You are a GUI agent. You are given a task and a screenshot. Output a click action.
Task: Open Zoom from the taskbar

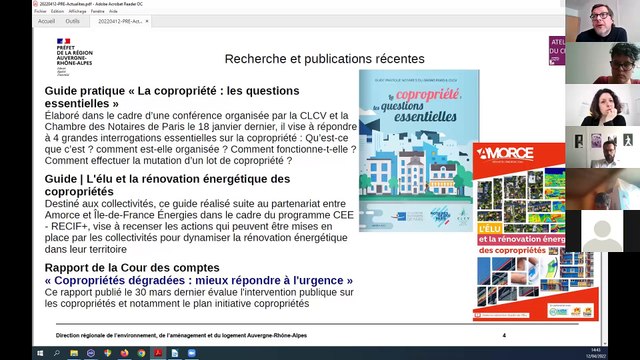pyautogui.click(x=191, y=353)
